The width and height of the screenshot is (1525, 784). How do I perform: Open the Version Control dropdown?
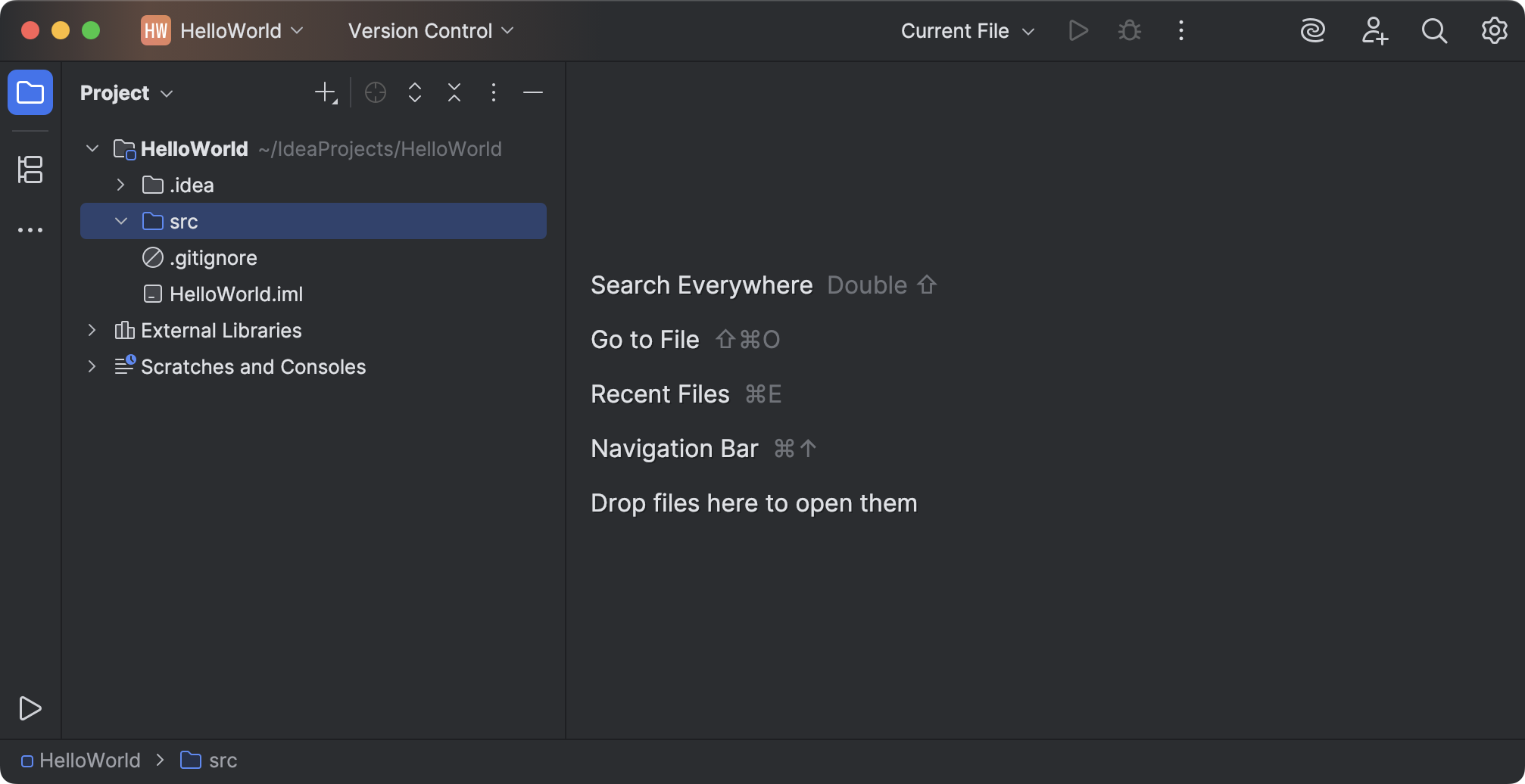[431, 30]
